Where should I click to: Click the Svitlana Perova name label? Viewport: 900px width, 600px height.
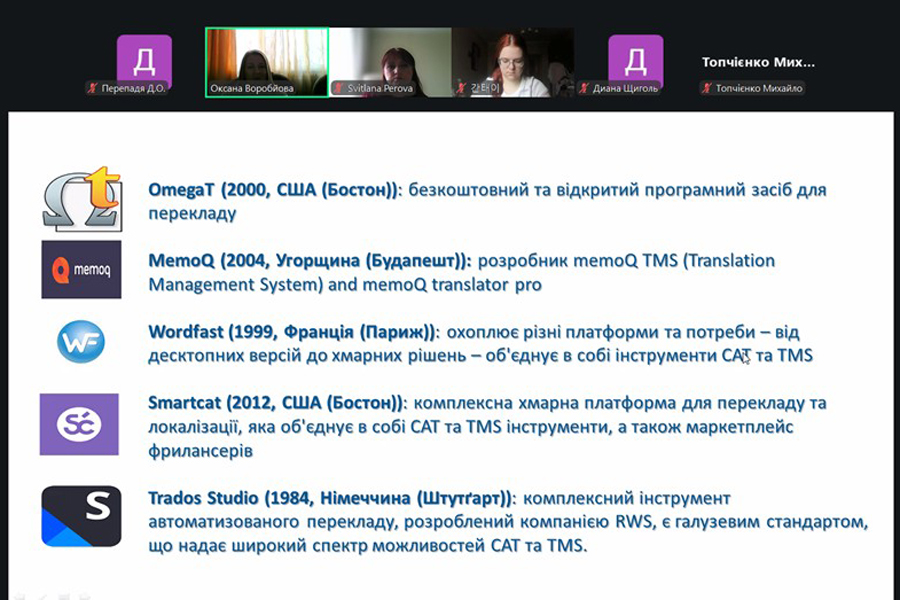(x=380, y=88)
